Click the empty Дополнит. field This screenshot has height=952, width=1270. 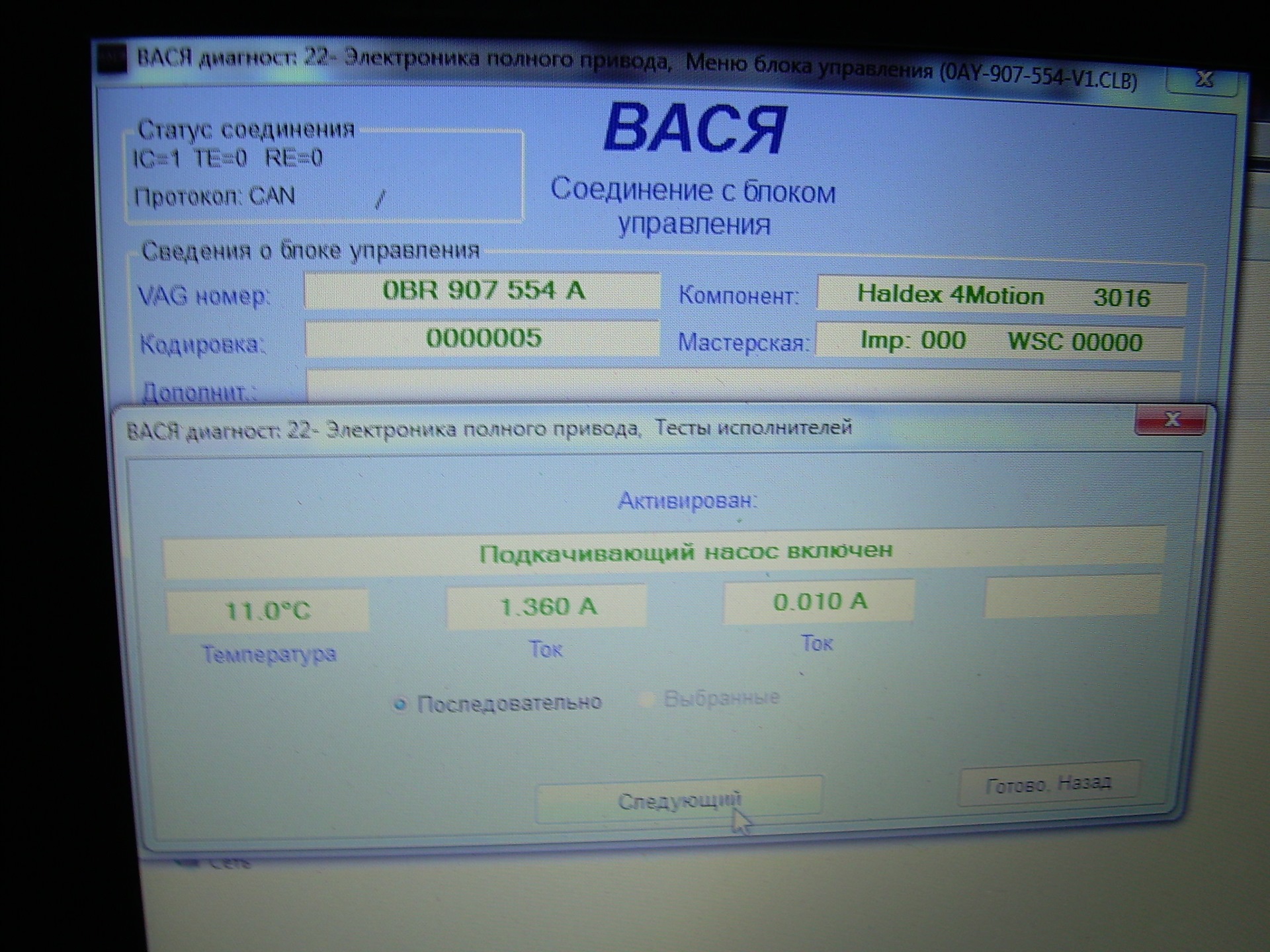(743, 387)
